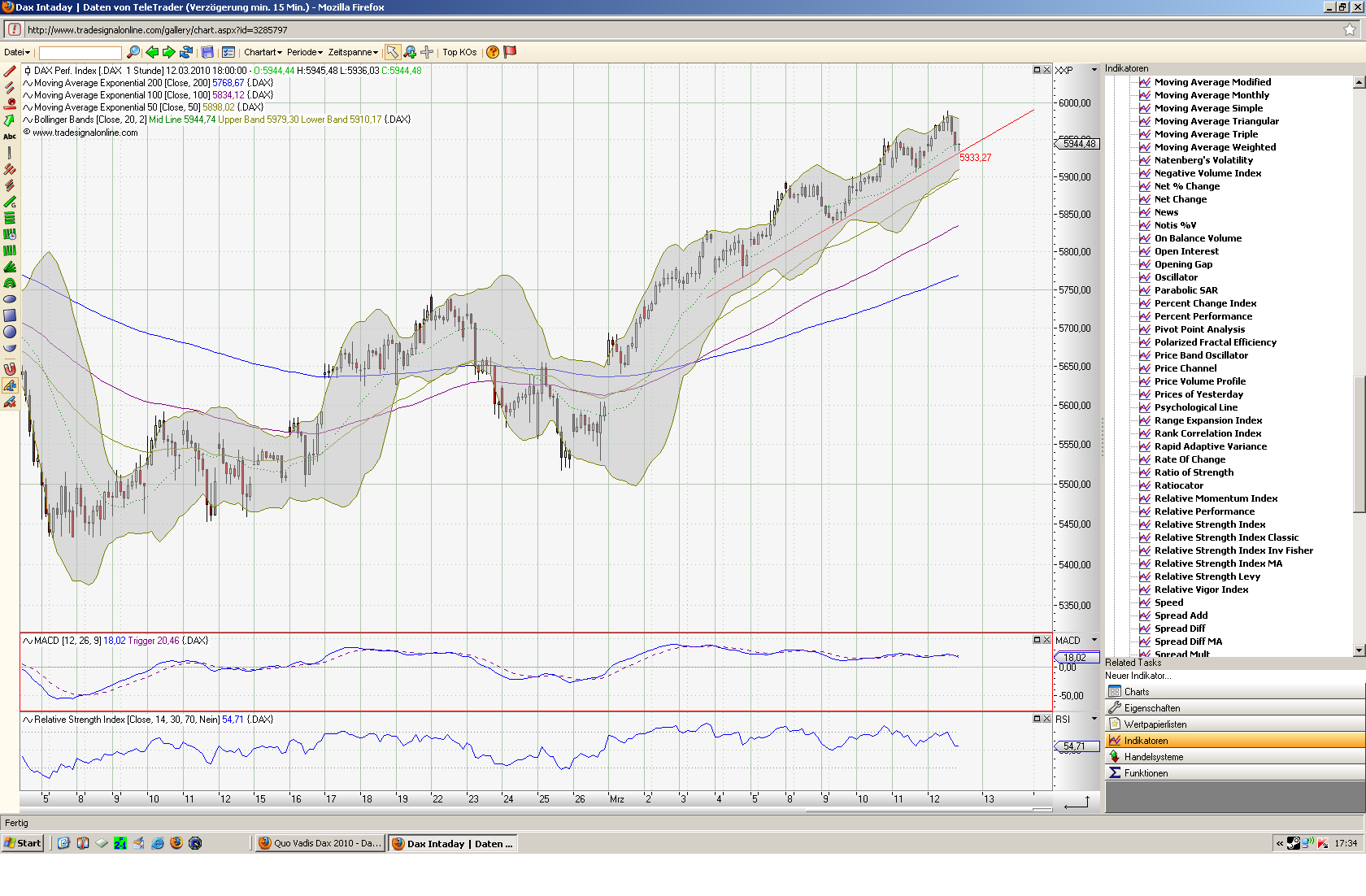Maximize the main chart pane
Image resolution: width=1366 pixels, height=896 pixels.
[x=1037, y=70]
